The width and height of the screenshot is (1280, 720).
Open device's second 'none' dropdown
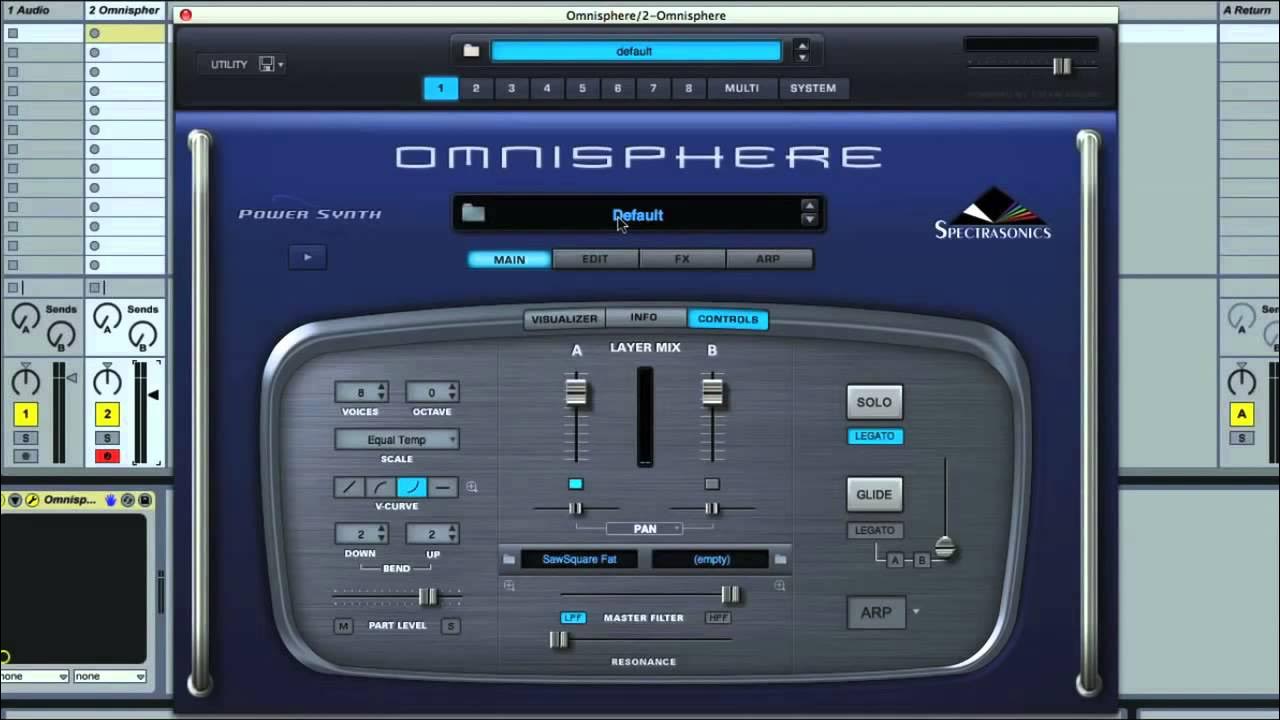click(109, 676)
